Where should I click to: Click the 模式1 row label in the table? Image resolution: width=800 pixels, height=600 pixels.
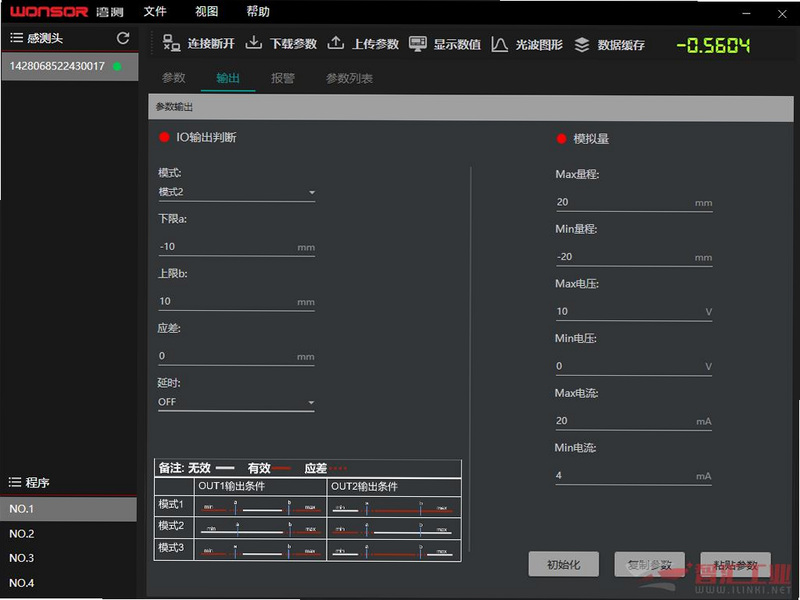(171, 505)
